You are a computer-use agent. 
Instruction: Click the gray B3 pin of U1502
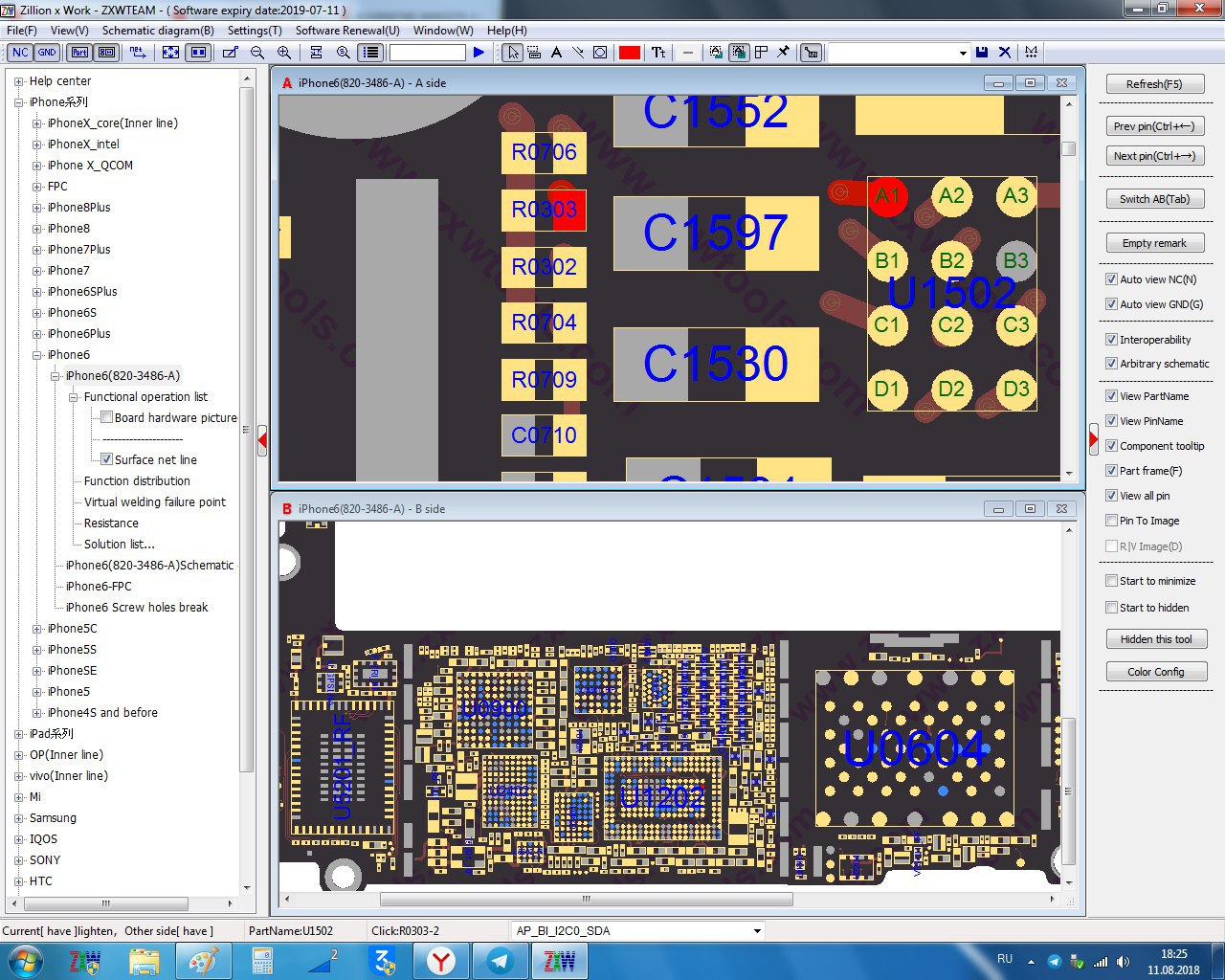(x=1015, y=260)
